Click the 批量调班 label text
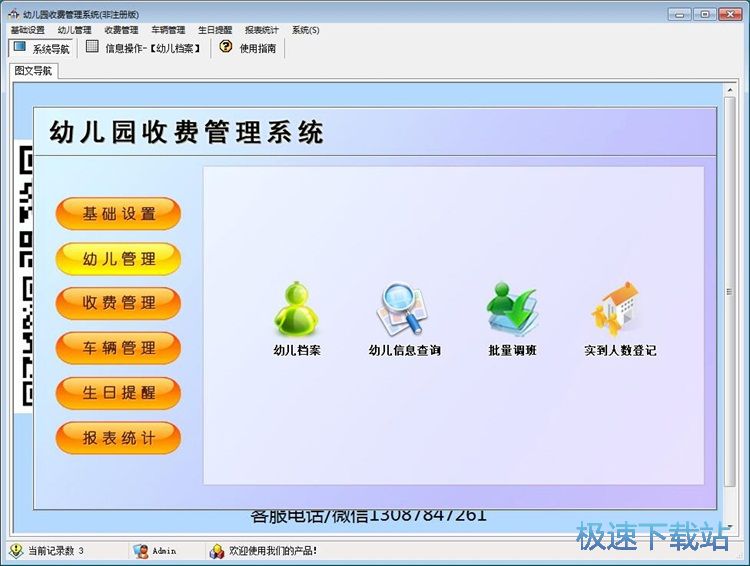 (512, 350)
